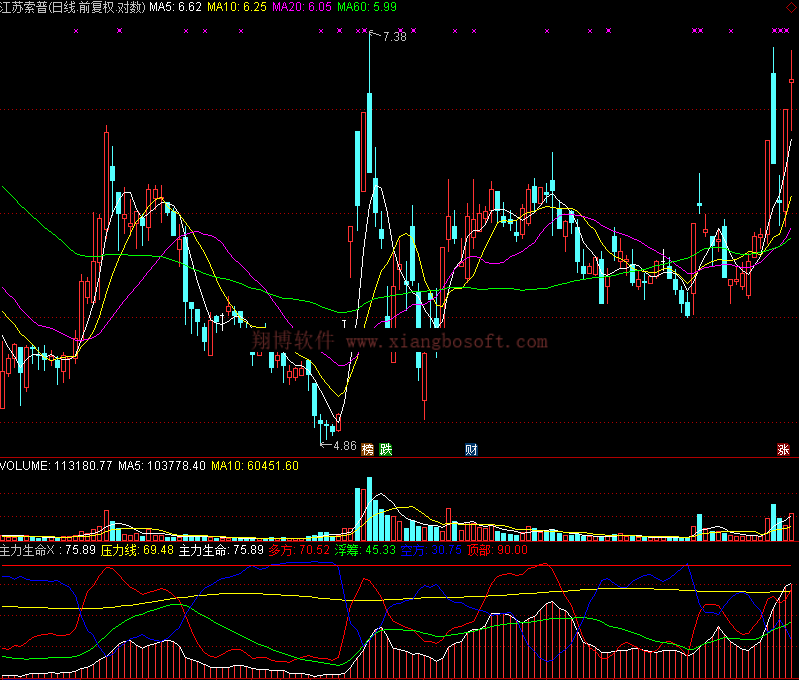799x680 pixels.
Task: Click the 4.86 low price annotation
Action: pyautogui.click(x=344, y=446)
